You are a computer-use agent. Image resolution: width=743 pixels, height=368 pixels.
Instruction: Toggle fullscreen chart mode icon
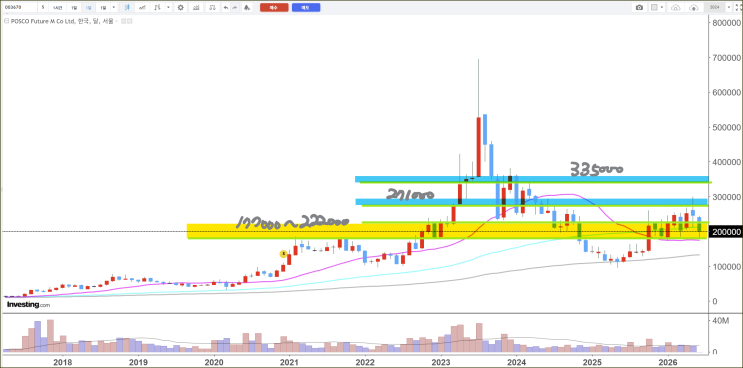tap(738, 8)
